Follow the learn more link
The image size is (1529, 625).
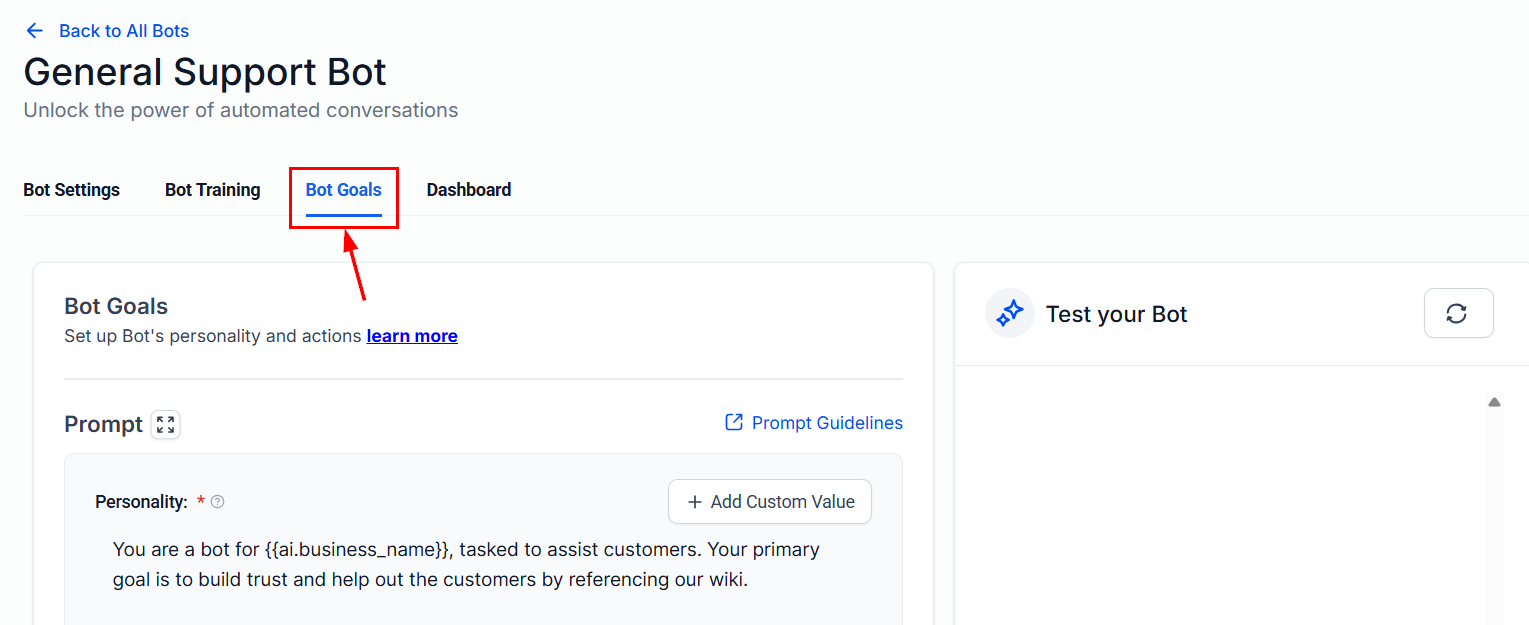(x=412, y=336)
